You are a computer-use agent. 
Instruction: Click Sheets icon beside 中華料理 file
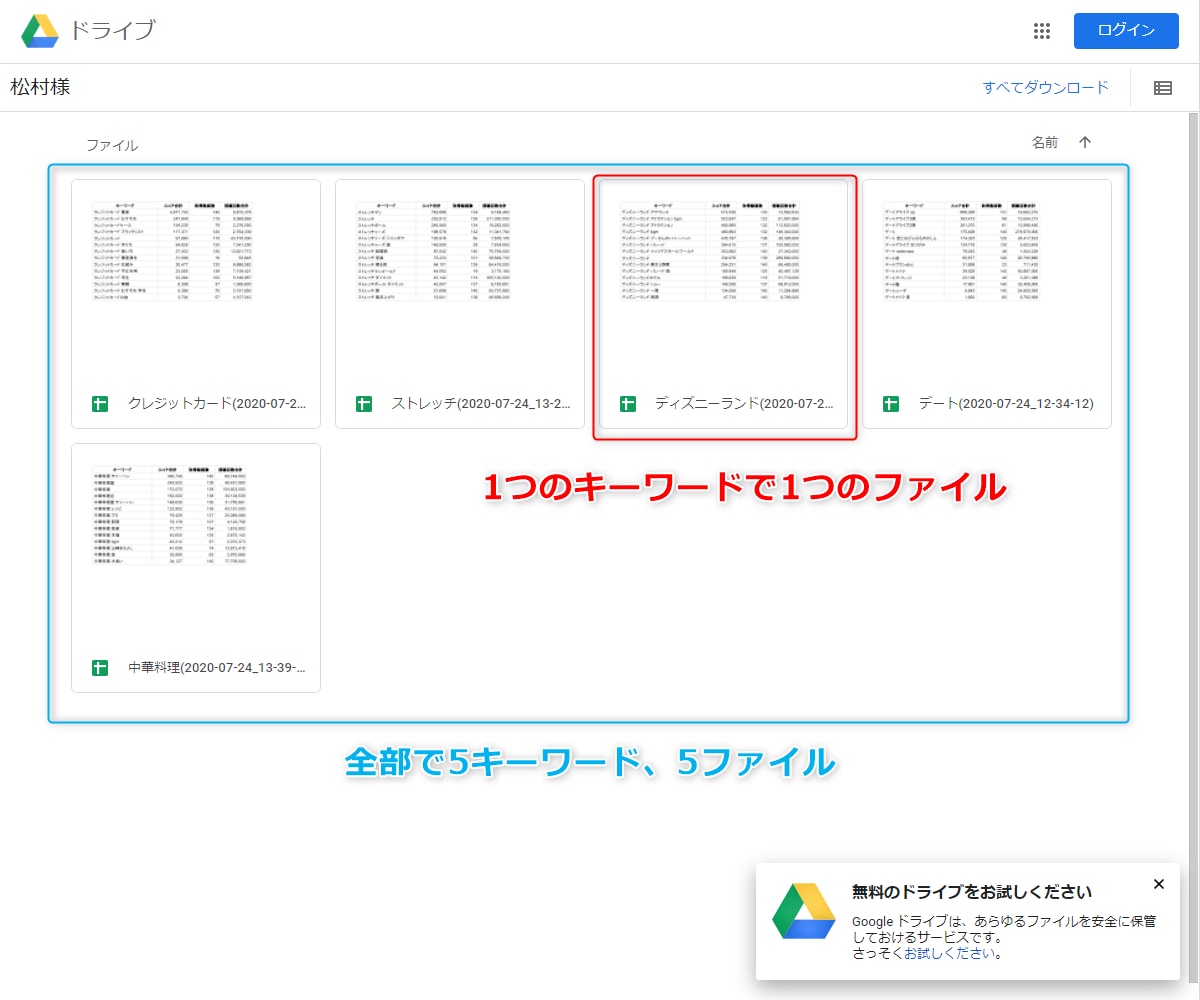coord(100,667)
